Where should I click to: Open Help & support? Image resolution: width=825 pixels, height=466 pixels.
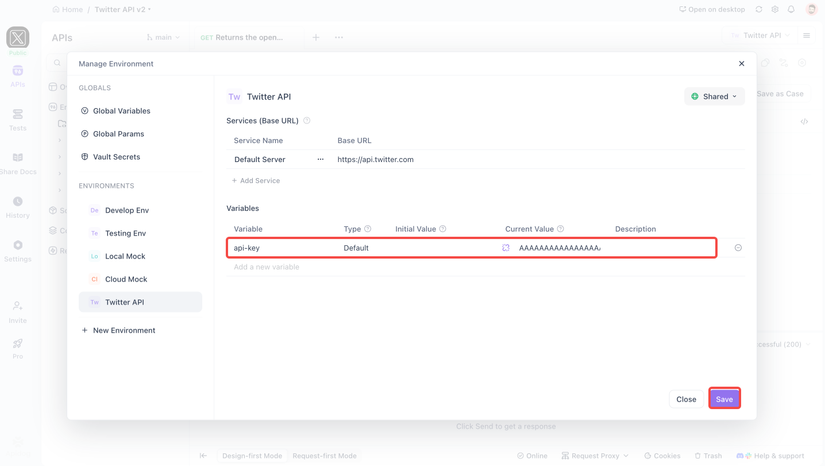pos(770,456)
